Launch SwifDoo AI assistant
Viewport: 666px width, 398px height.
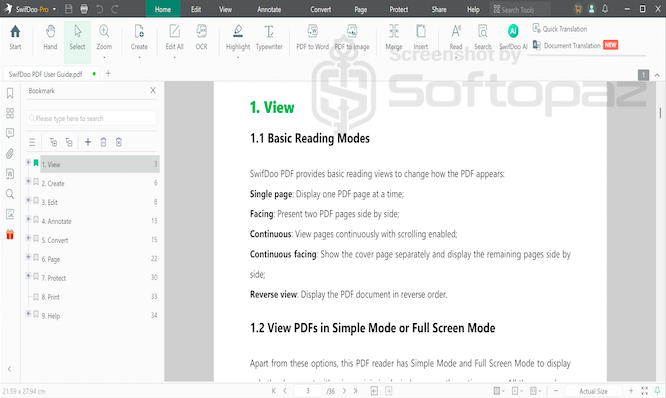tap(513, 31)
